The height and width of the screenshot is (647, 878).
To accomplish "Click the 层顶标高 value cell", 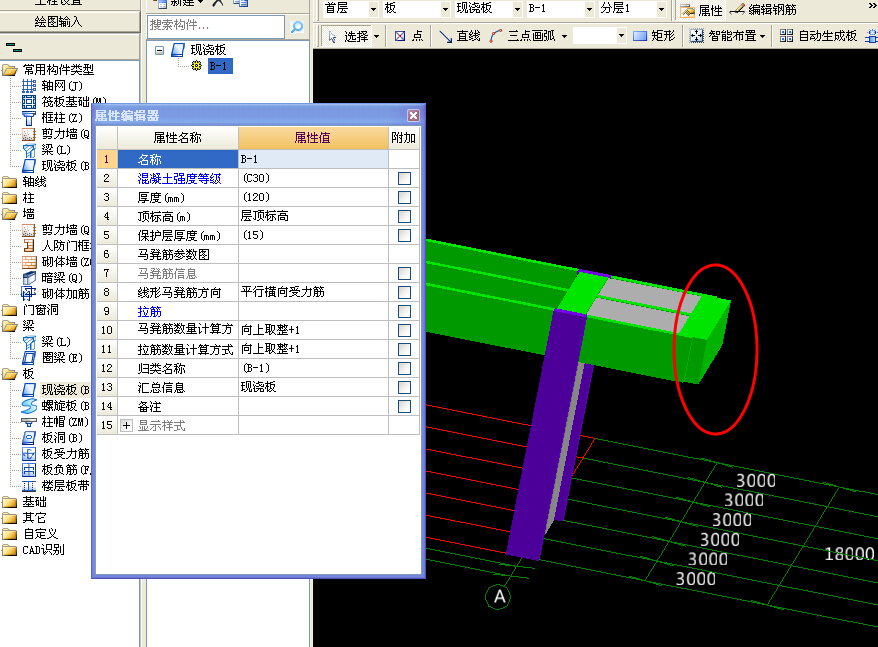I will pyautogui.click(x=314, y=216).
